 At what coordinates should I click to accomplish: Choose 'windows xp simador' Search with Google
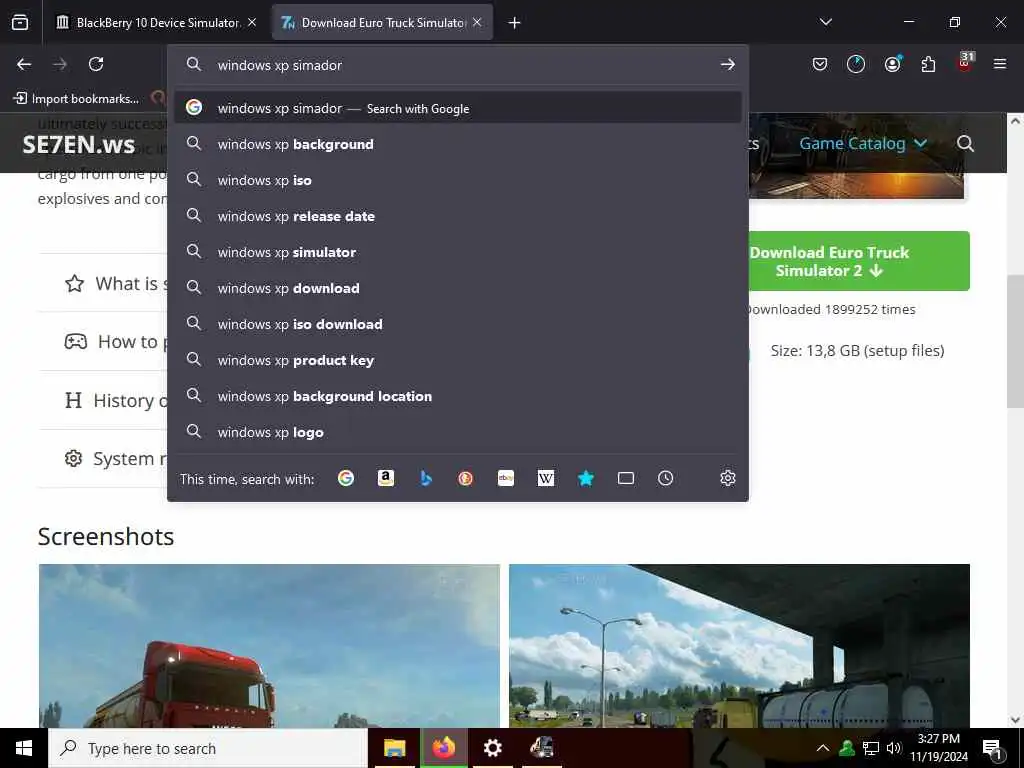(458, 108)
